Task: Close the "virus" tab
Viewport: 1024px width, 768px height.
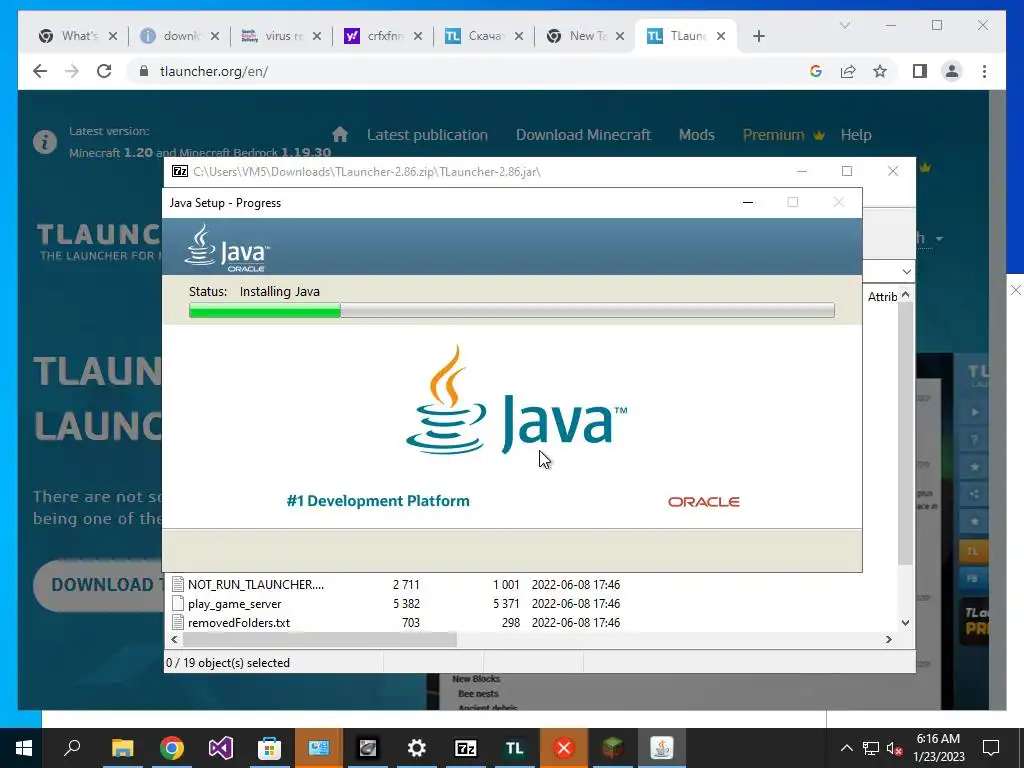Action: pos(317,36)
